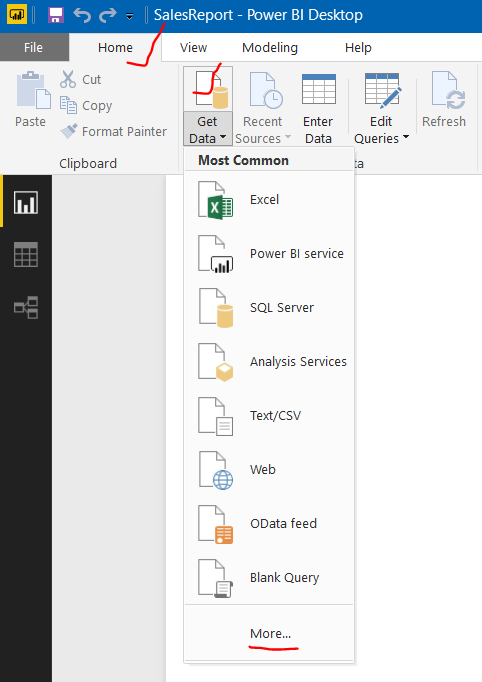Click the Refresh icon
This screenshot has width=482, height=682.
click(448, 90)
